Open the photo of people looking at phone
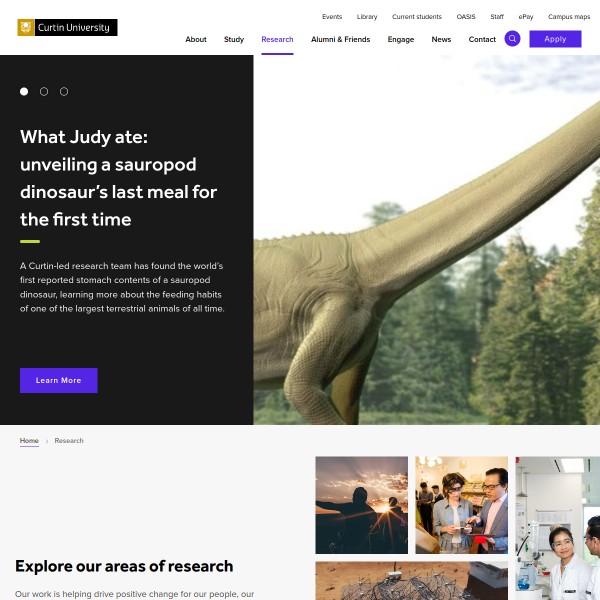 (x=461, y=505)
